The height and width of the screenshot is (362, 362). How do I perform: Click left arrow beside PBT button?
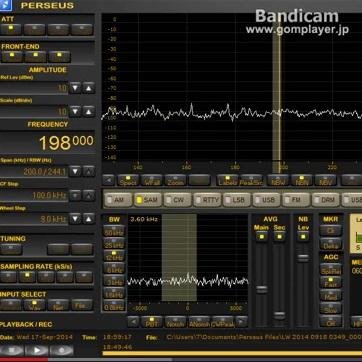133,322
